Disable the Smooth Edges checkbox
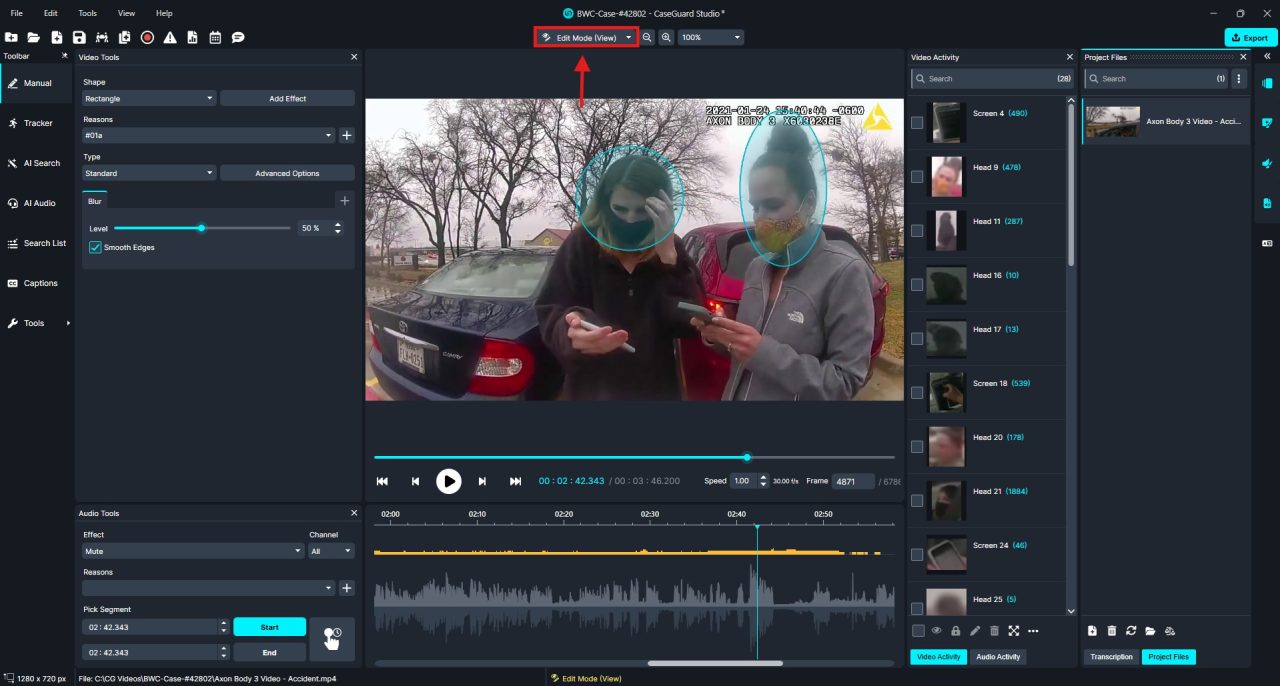Viewport: 1280px width, 686px height. coord(95,247)
